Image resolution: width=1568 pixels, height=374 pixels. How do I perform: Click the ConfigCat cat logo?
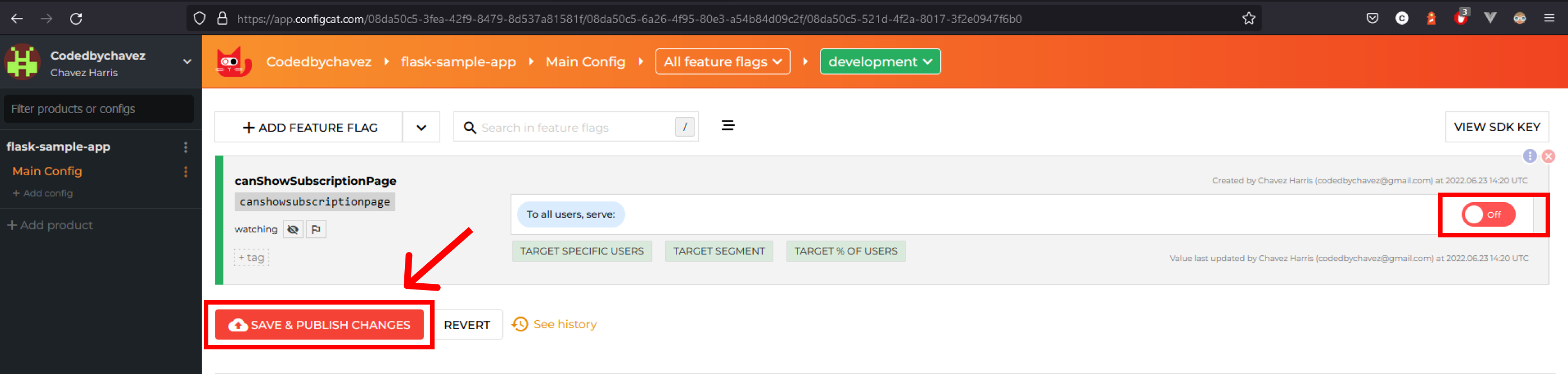[234, 62]
